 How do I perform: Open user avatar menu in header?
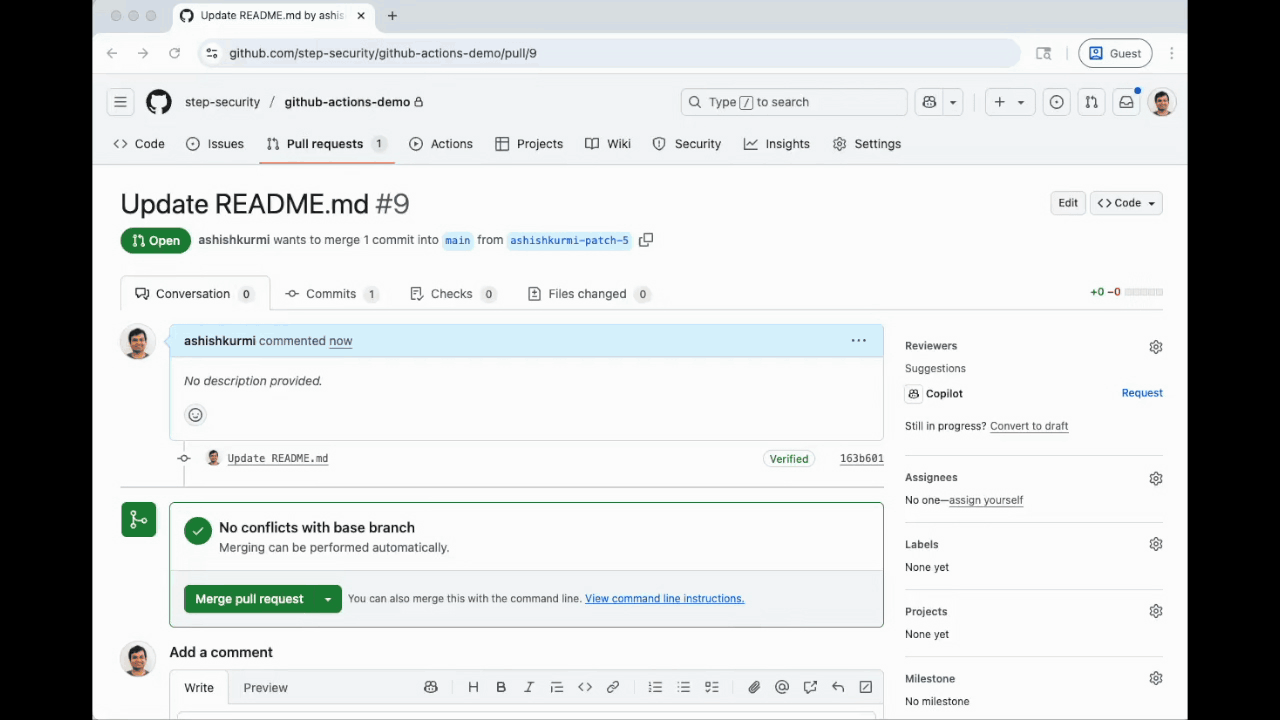pos(1162,102)
